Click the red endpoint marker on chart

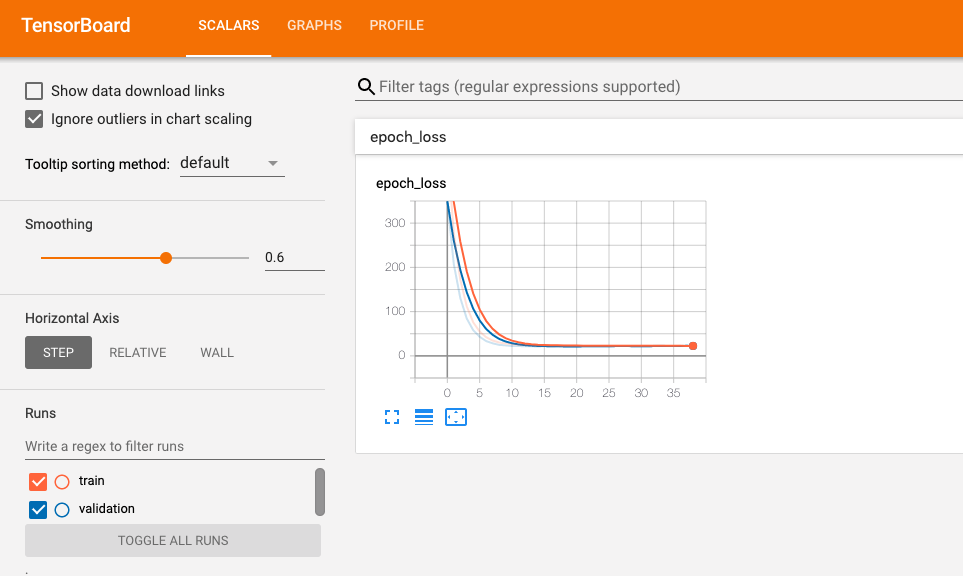click(693, 346)
